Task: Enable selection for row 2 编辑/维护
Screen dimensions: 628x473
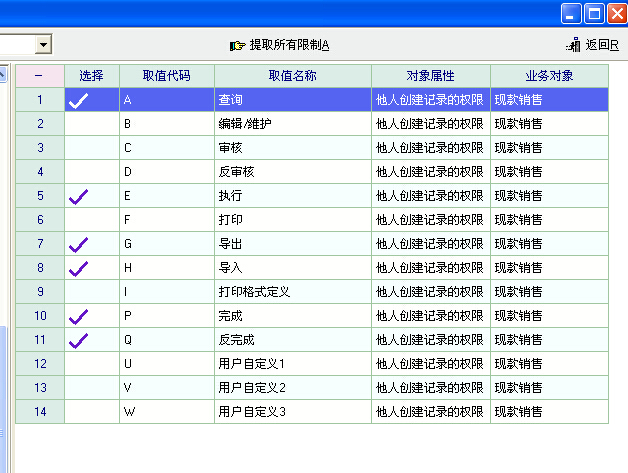Action: pyautogui.click(x=91, y=124)
